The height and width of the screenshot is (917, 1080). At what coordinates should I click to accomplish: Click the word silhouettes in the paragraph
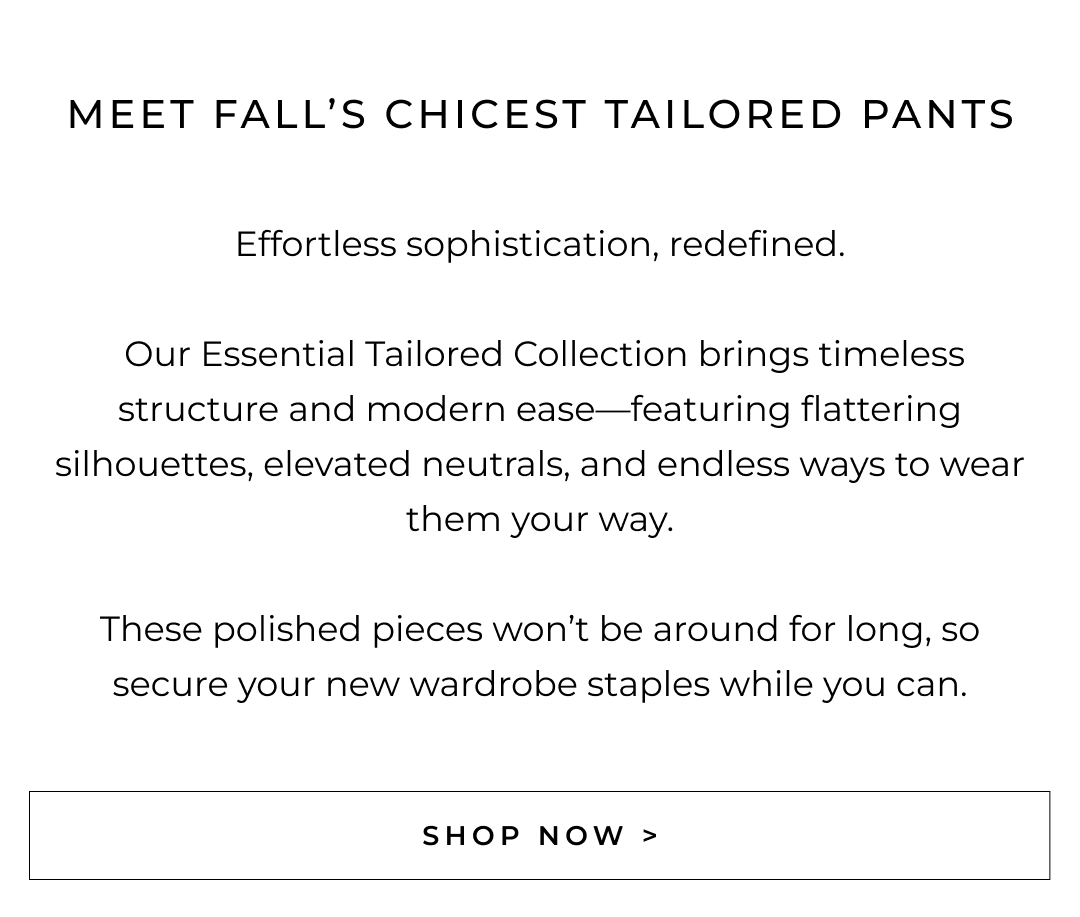click(x=153, y=464)
